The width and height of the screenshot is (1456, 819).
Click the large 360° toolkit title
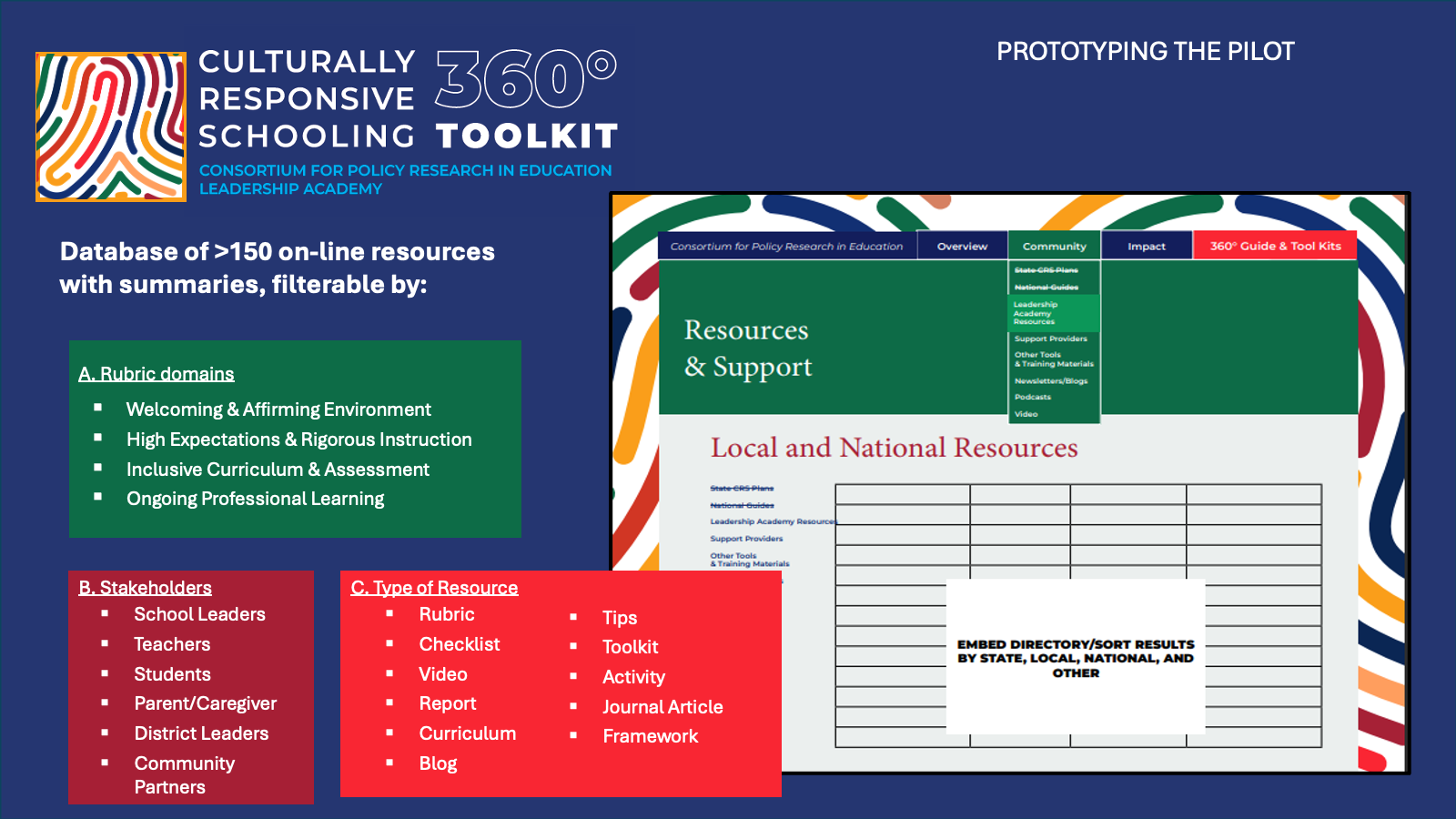pyautogui.click(x=526, y=98)
